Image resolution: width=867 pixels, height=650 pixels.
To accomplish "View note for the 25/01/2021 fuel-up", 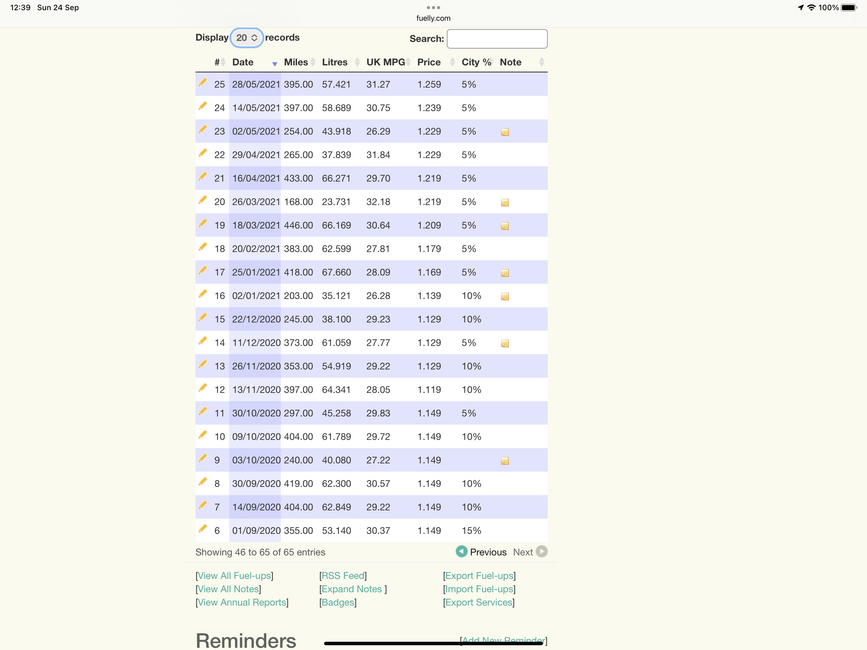I will (505, 273).
